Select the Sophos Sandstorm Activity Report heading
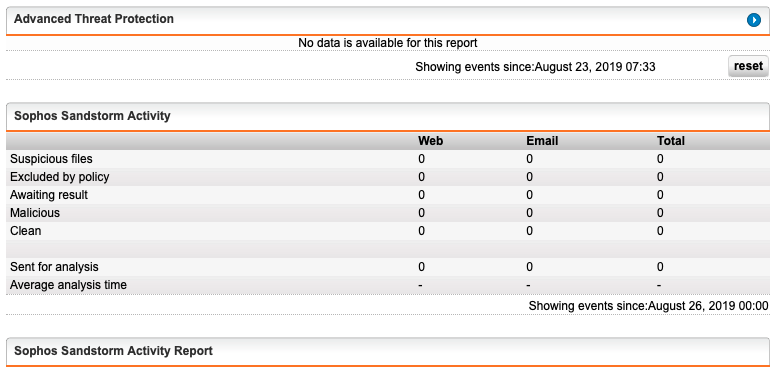The width and height of the screenshot is (779, 375). [113, 351]
